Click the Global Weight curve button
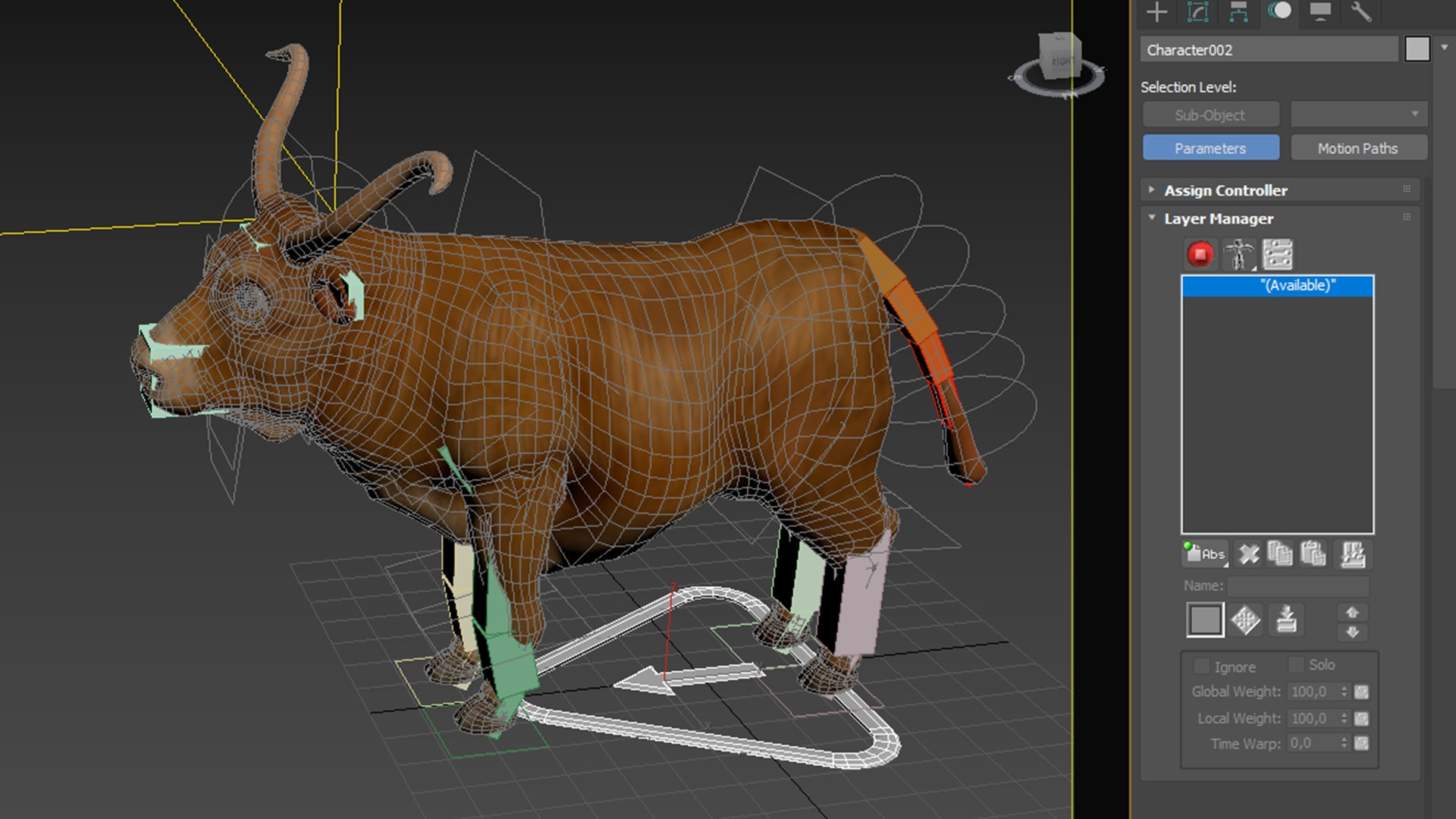Screen dimensions: 1456x819 [1362, 692]
